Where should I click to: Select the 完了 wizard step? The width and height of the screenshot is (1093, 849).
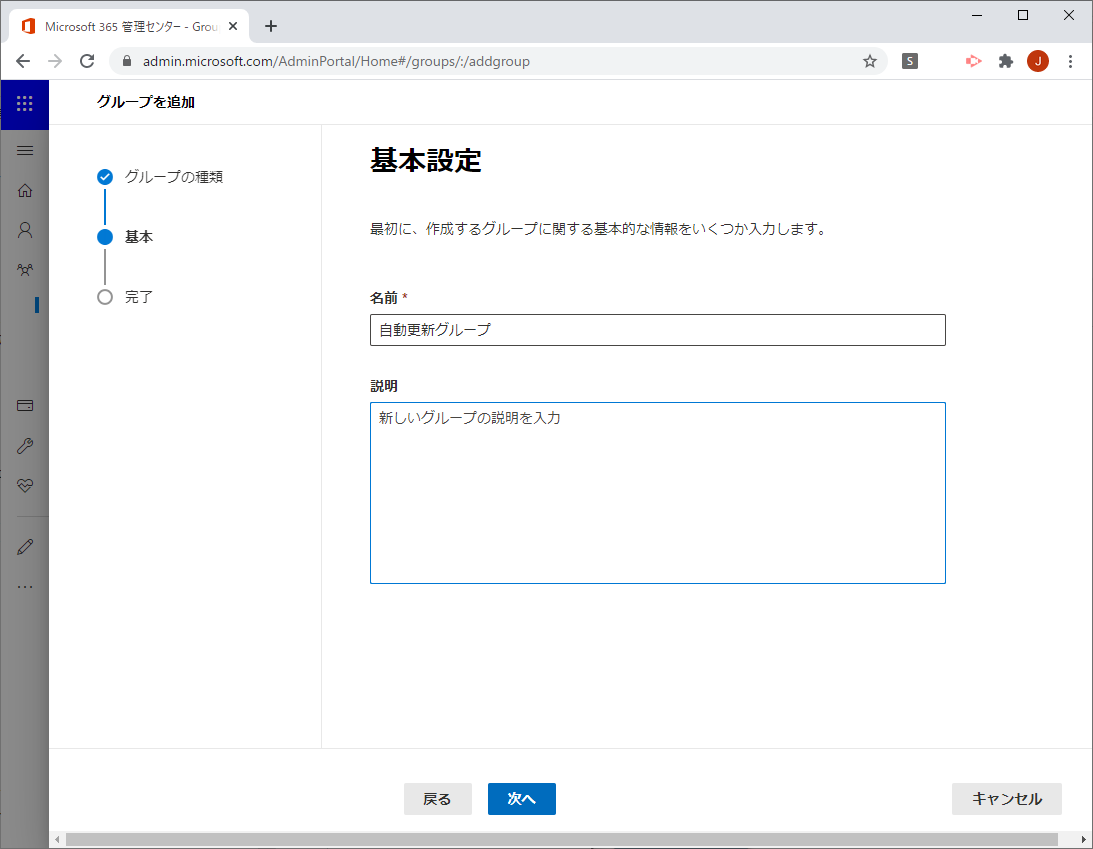[x=125, y=297]
